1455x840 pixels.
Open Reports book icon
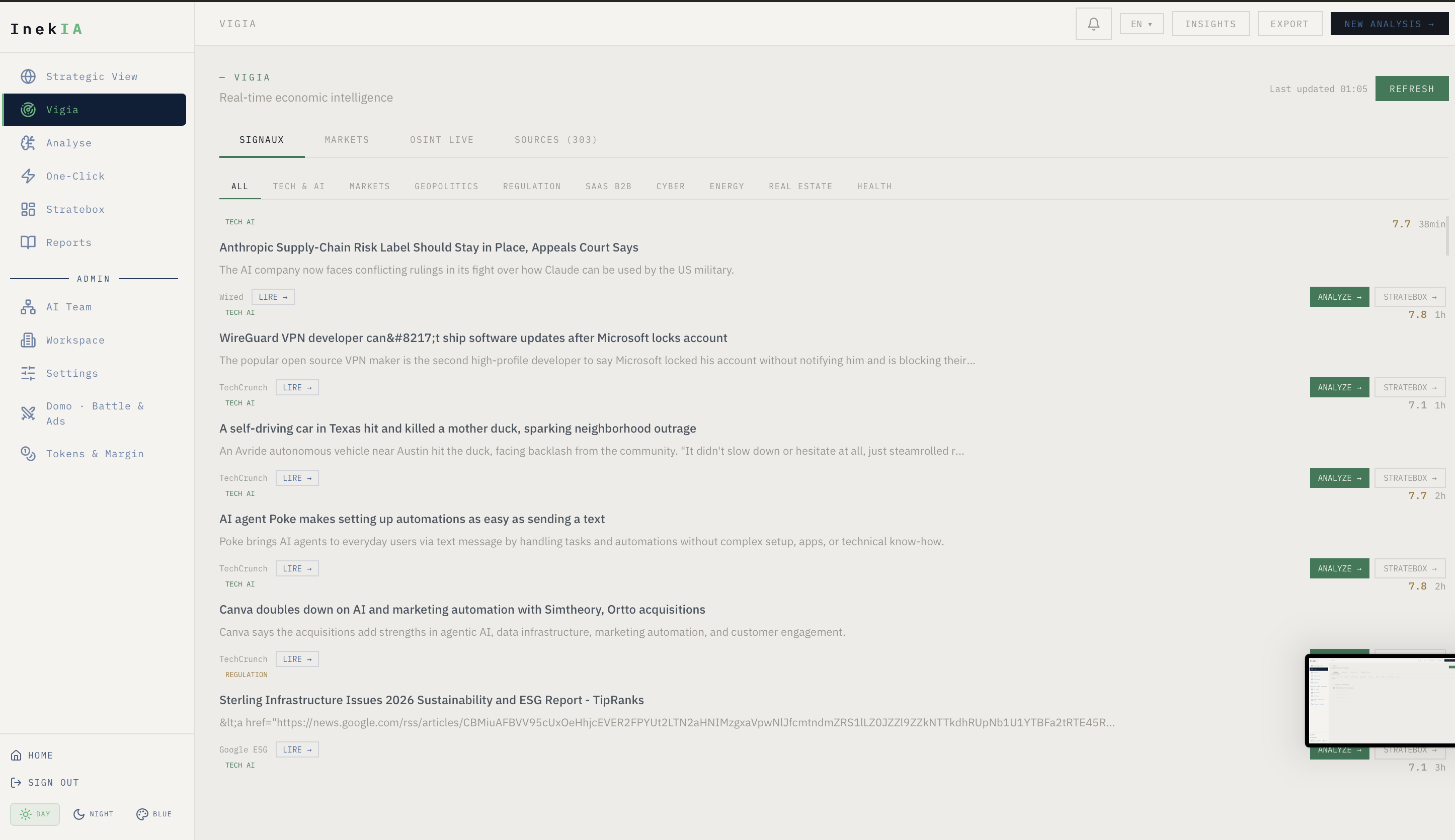28,242
